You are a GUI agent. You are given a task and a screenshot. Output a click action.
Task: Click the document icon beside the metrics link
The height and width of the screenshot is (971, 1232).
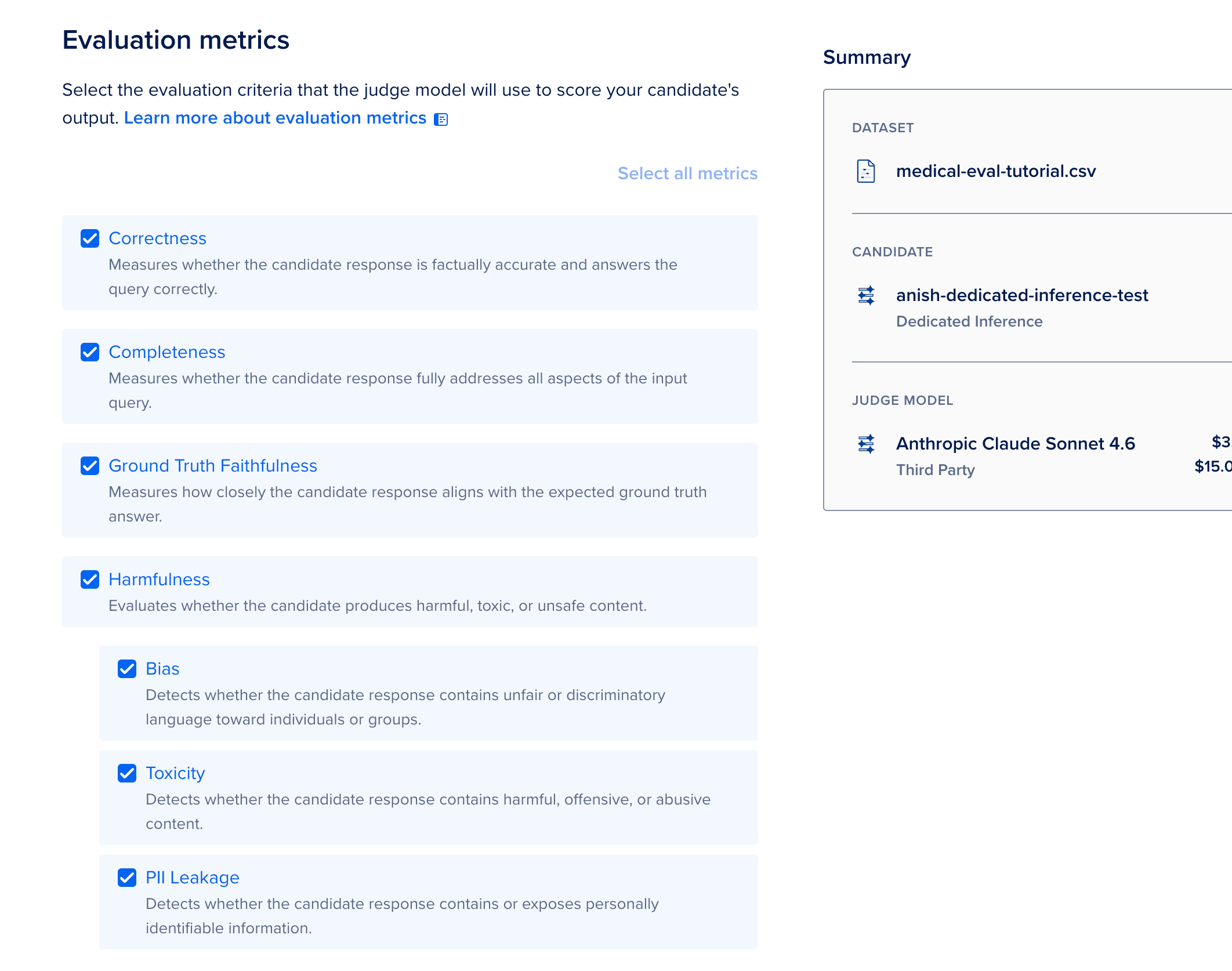pyautogui.click(x=441, y=119)
